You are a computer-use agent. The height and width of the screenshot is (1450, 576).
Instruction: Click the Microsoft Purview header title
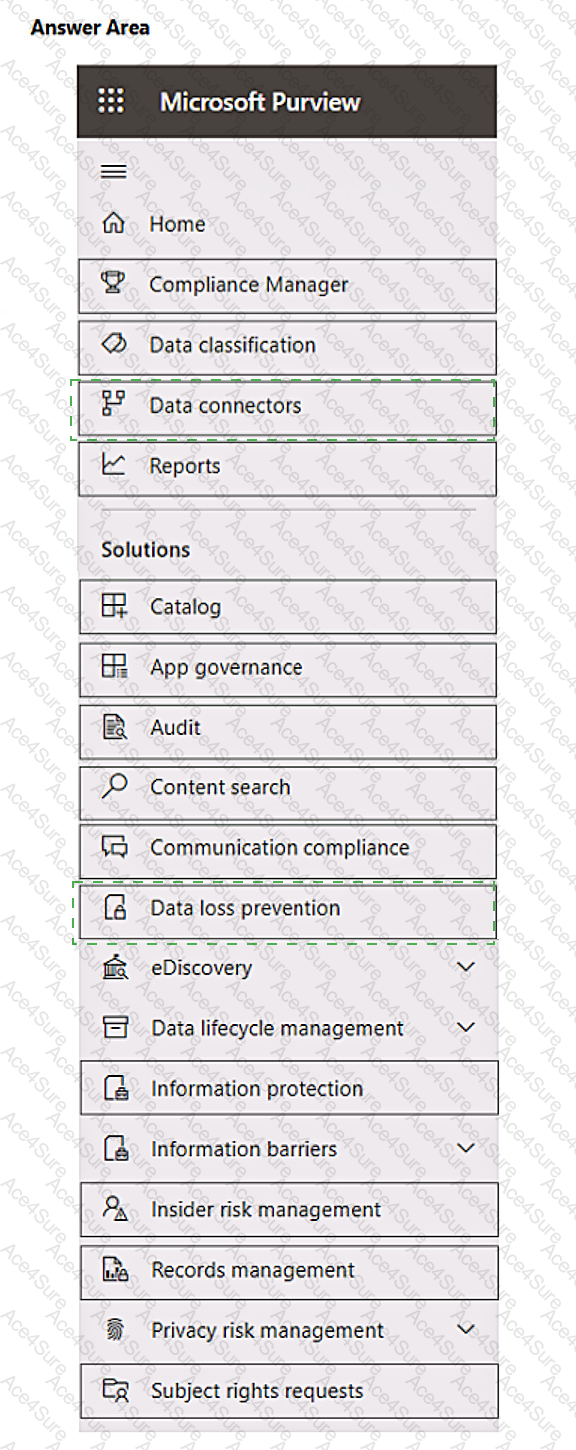[260, 101]
